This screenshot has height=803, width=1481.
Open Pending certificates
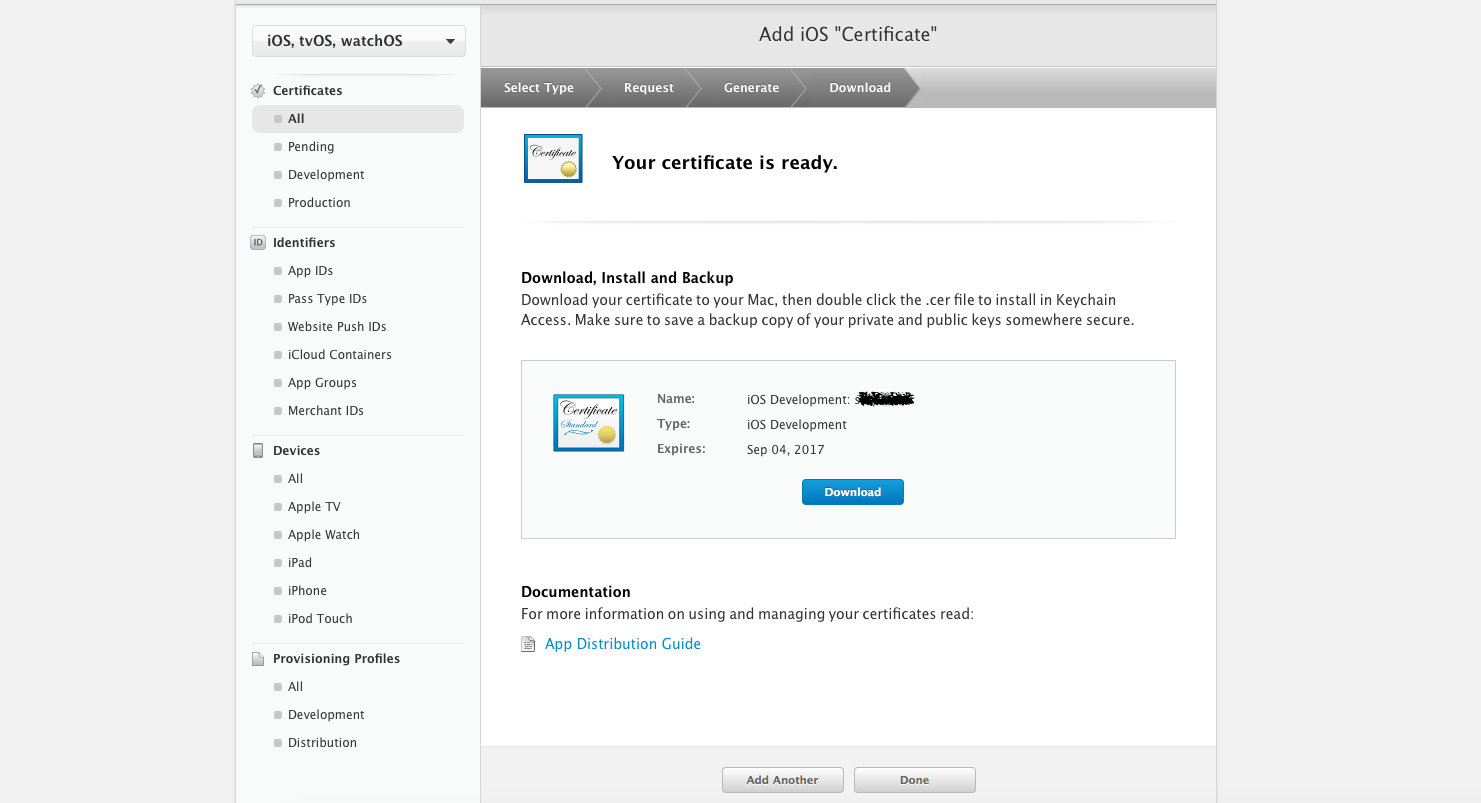pyautogui.click(x=311, y=147)
